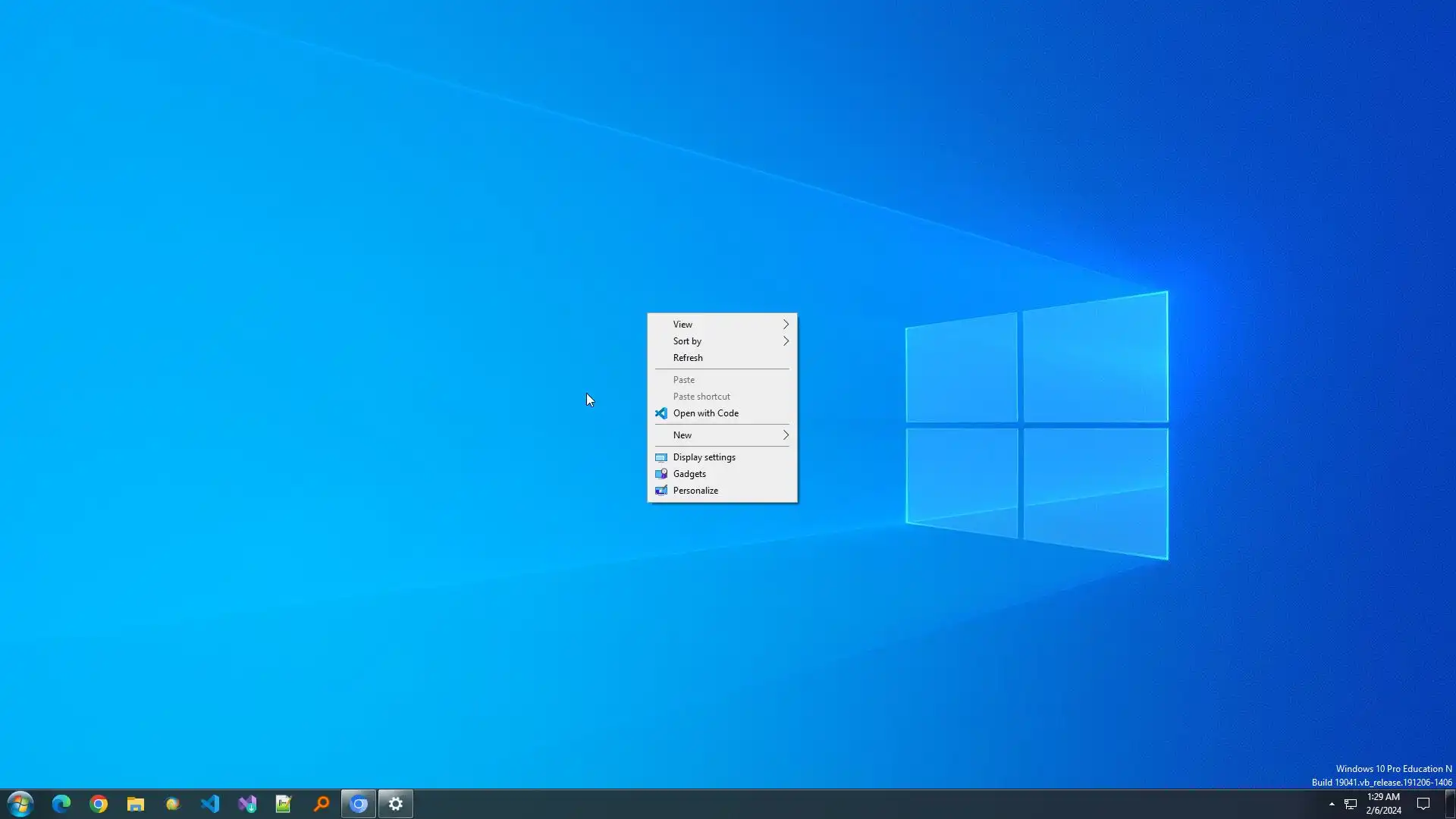Open Visual Studio Installer taskbar icon
Screen dimensions: 1456x819
coord(247,804)
